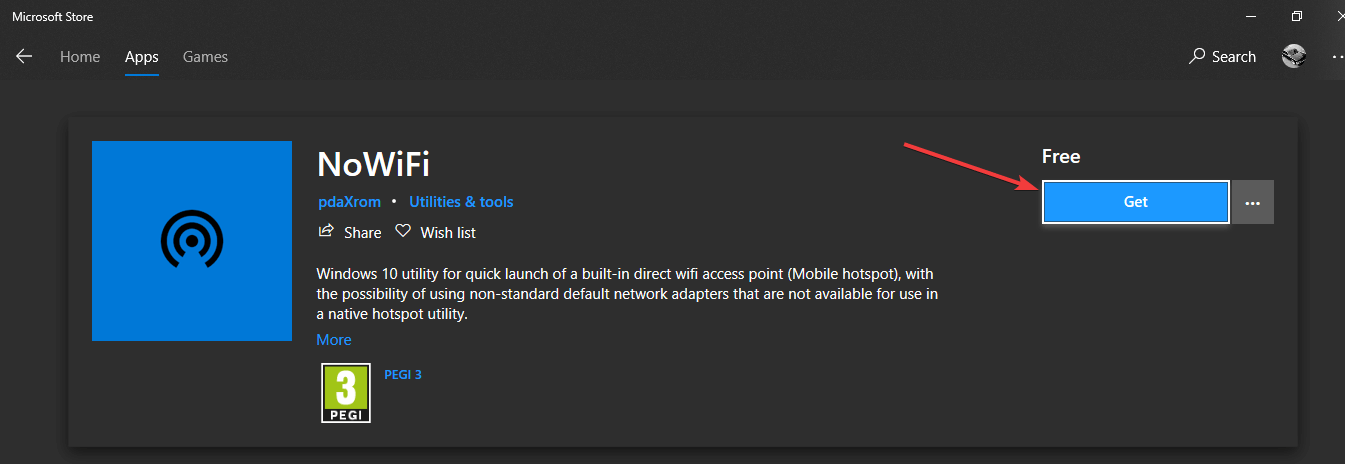
Task: Open the Games tab
Action: click(205, 57)
